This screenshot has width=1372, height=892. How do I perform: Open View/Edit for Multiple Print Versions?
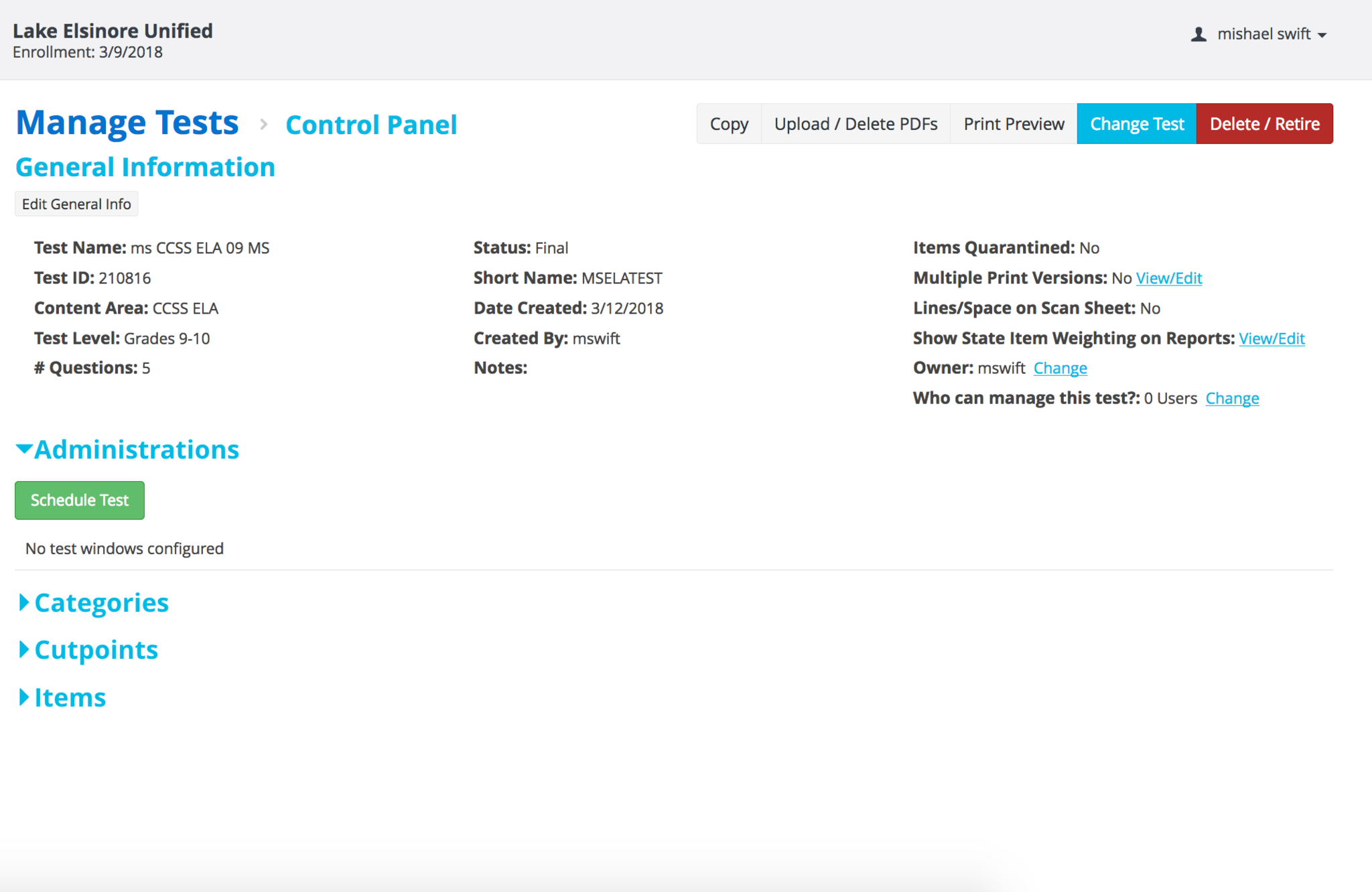click(x=1168, y=278)
